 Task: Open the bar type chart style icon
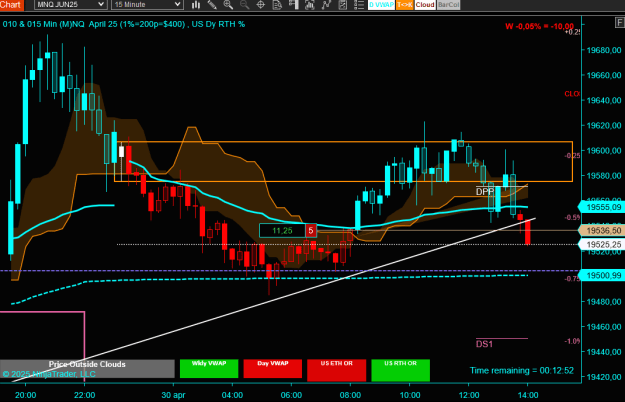[196, 4]
